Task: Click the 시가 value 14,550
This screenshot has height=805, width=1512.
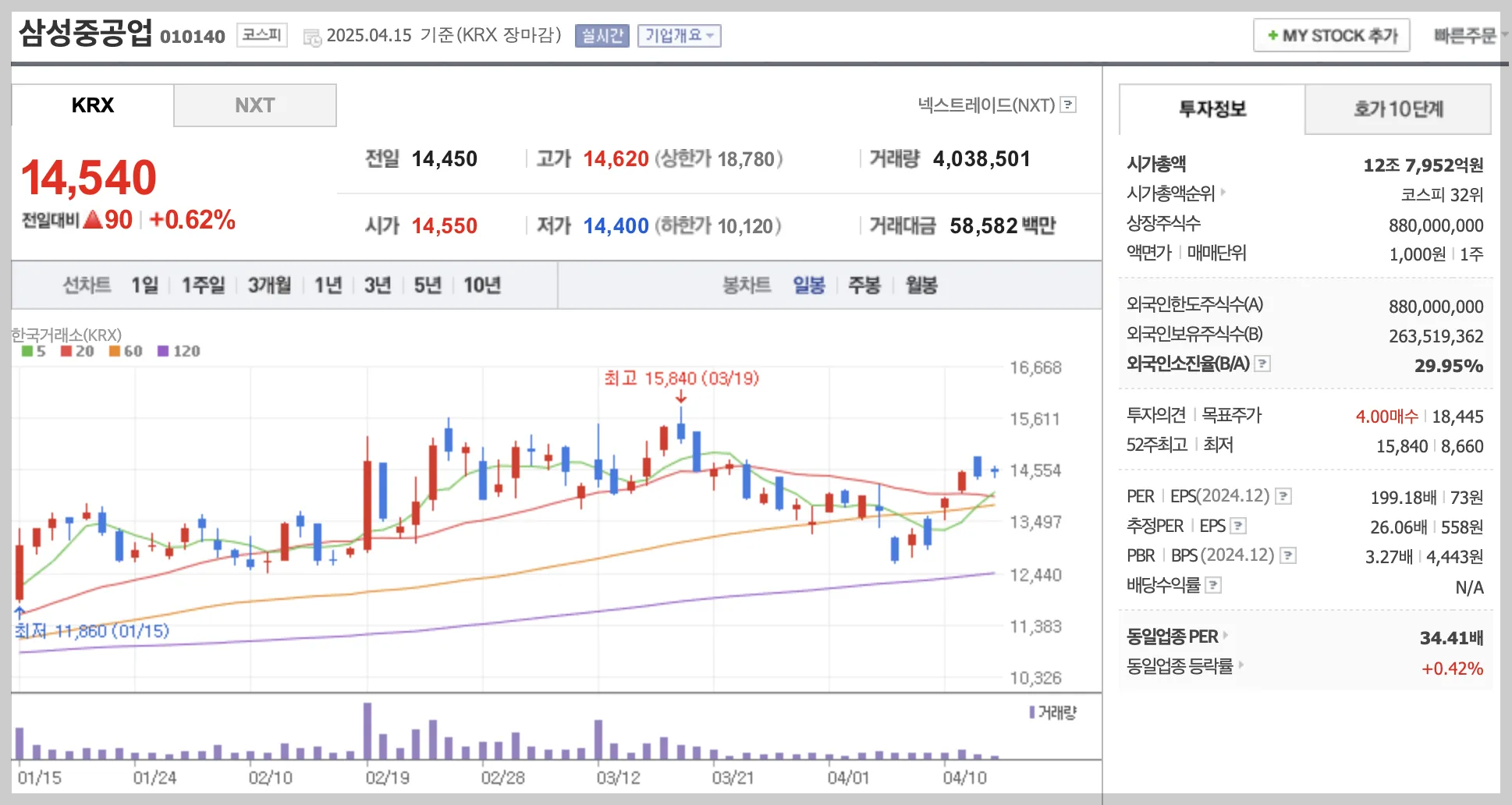Action: pyautogui.click(x=445, y=226)
